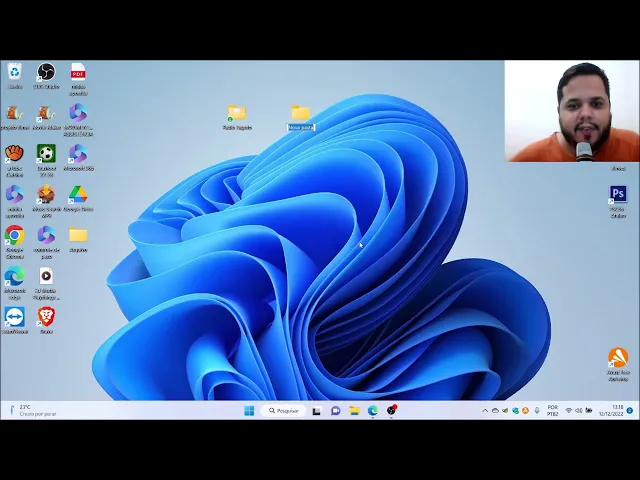Open Task View on the taskbar
The image size is (640, 480).
tap(316, 411)
